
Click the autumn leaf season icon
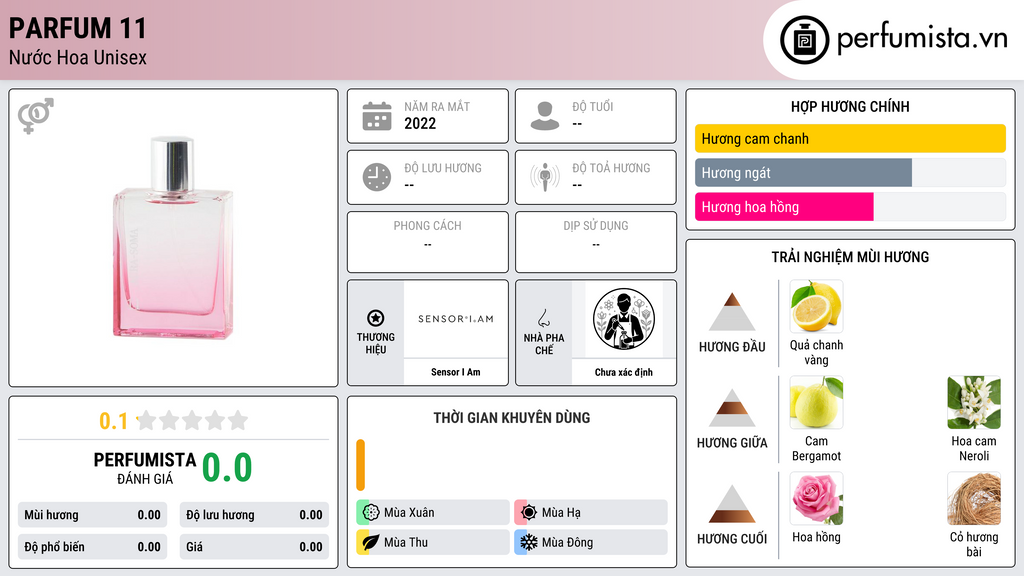tap(370, 542)
